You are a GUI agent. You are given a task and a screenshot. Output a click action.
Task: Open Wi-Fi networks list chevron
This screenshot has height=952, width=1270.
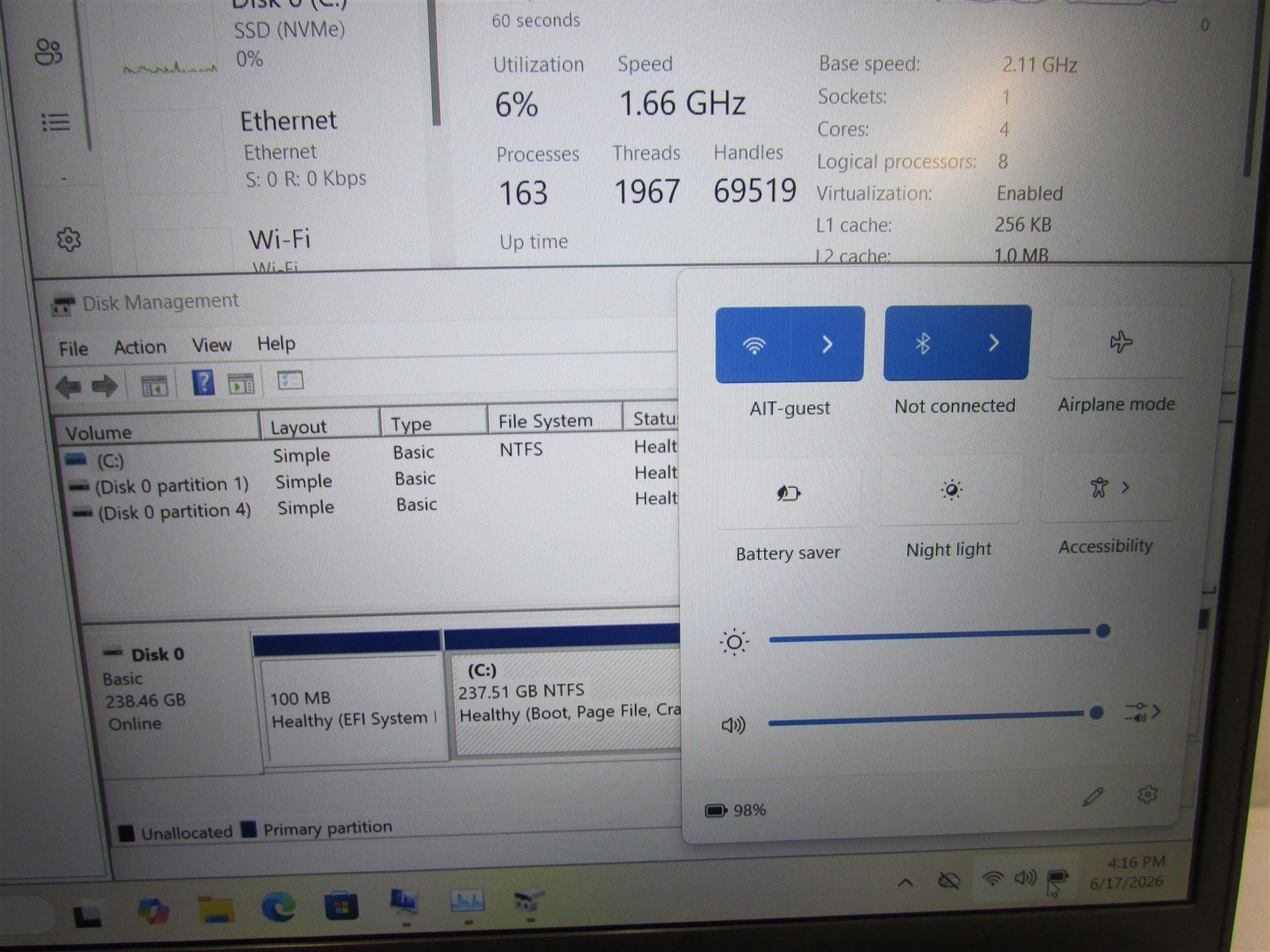[827, 344]
